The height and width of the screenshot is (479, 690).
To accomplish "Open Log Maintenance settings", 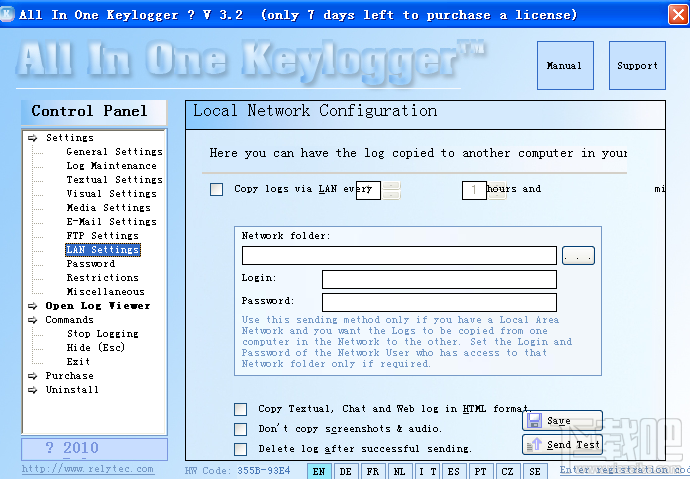I will point(112,166).
